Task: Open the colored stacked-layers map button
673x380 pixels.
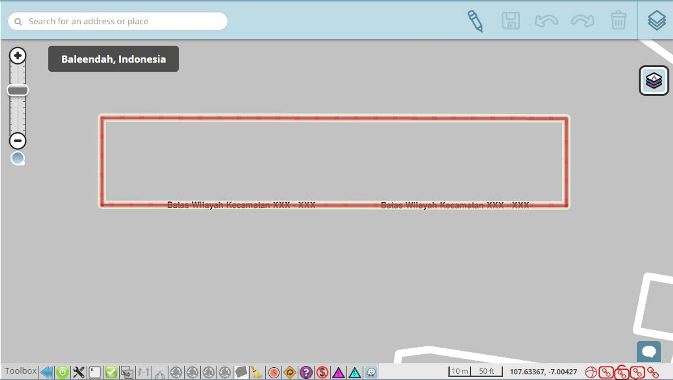Action: click(x=654, y=80)
